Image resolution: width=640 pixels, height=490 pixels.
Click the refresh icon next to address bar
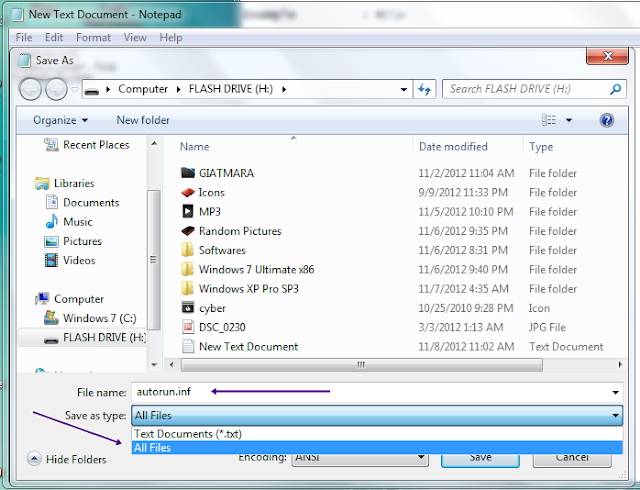point(424,89)
